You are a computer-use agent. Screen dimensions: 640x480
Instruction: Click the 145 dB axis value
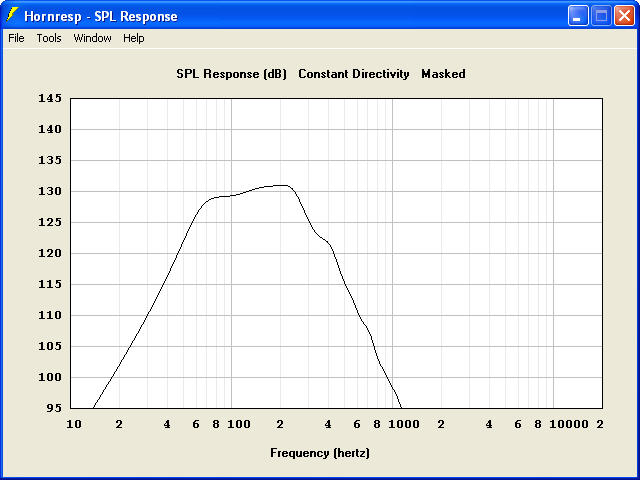click(50, 98)
